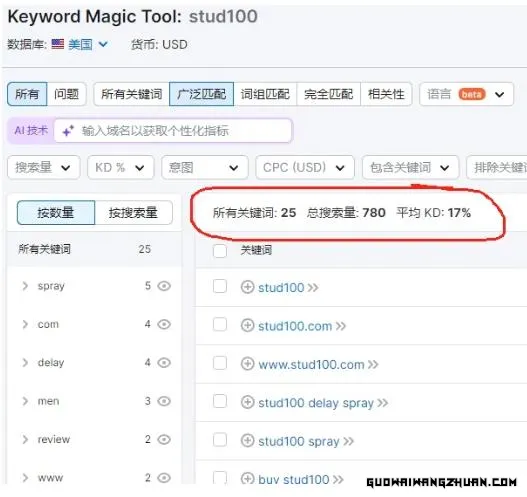The image size is (527, 497).
Task: Click double-arrow icon next to stud100
Action: pyautogui.click(x=313, y=288)
